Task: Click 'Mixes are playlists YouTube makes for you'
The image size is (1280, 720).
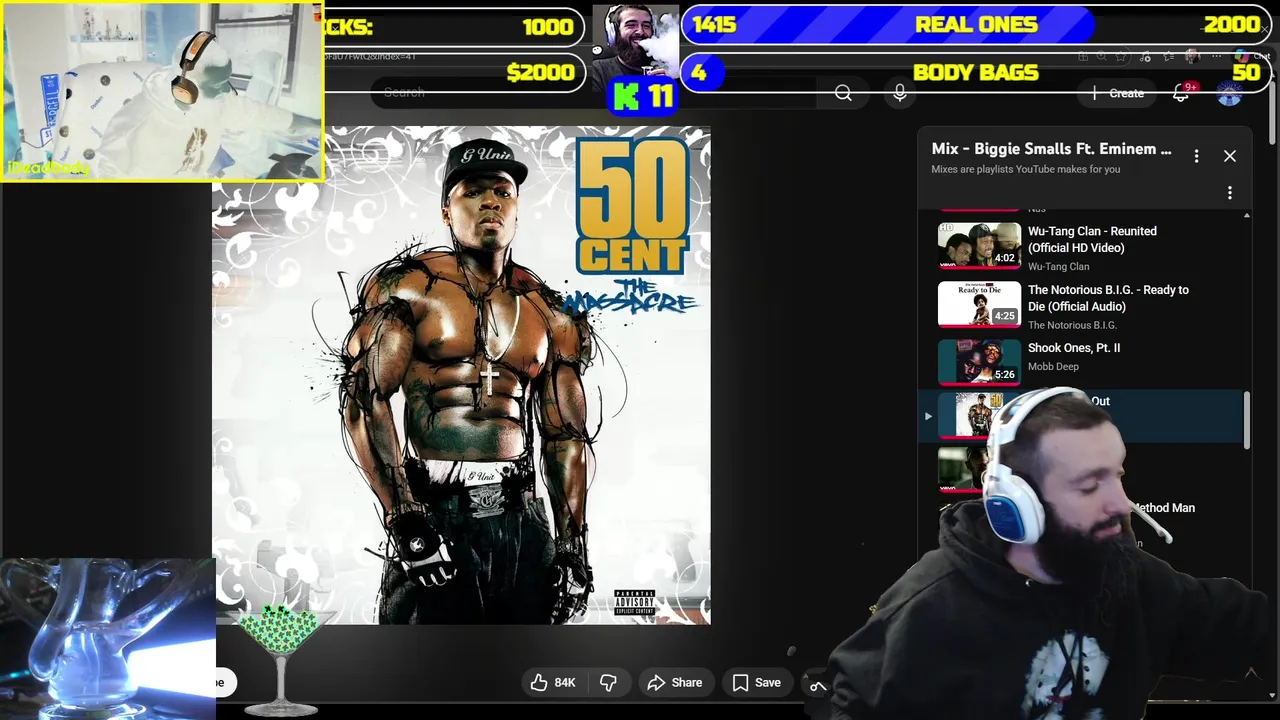Action: [x=1025, y=169]
